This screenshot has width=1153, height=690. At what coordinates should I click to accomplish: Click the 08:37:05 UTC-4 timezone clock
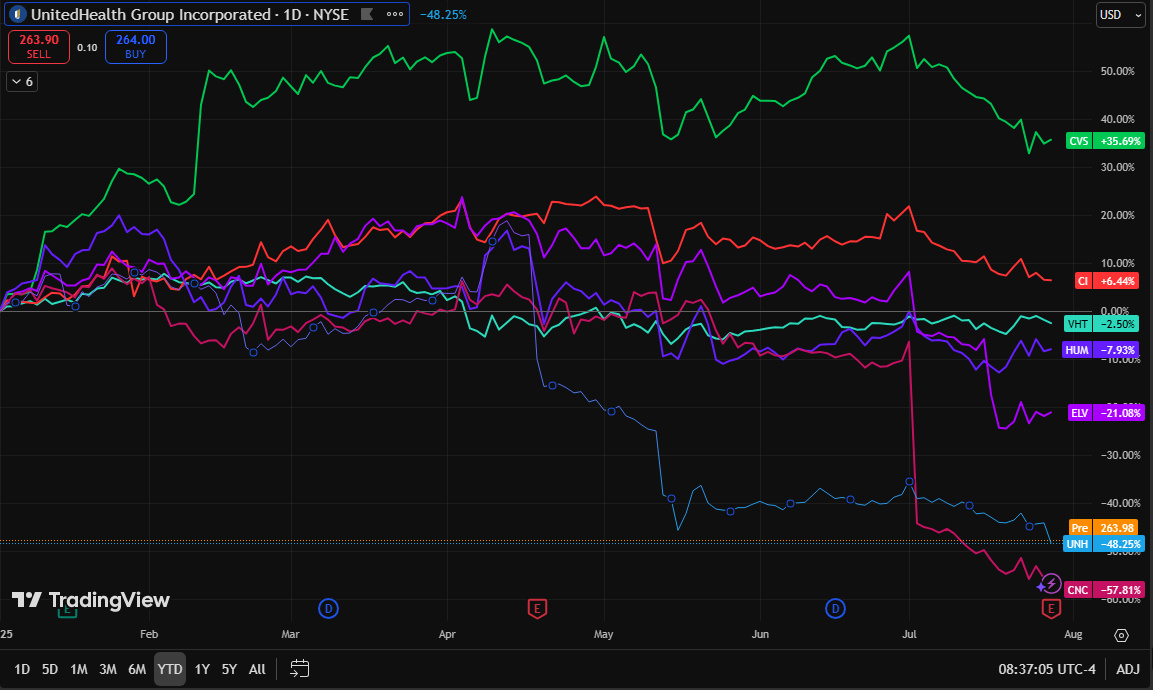(x=1047, y=669)
